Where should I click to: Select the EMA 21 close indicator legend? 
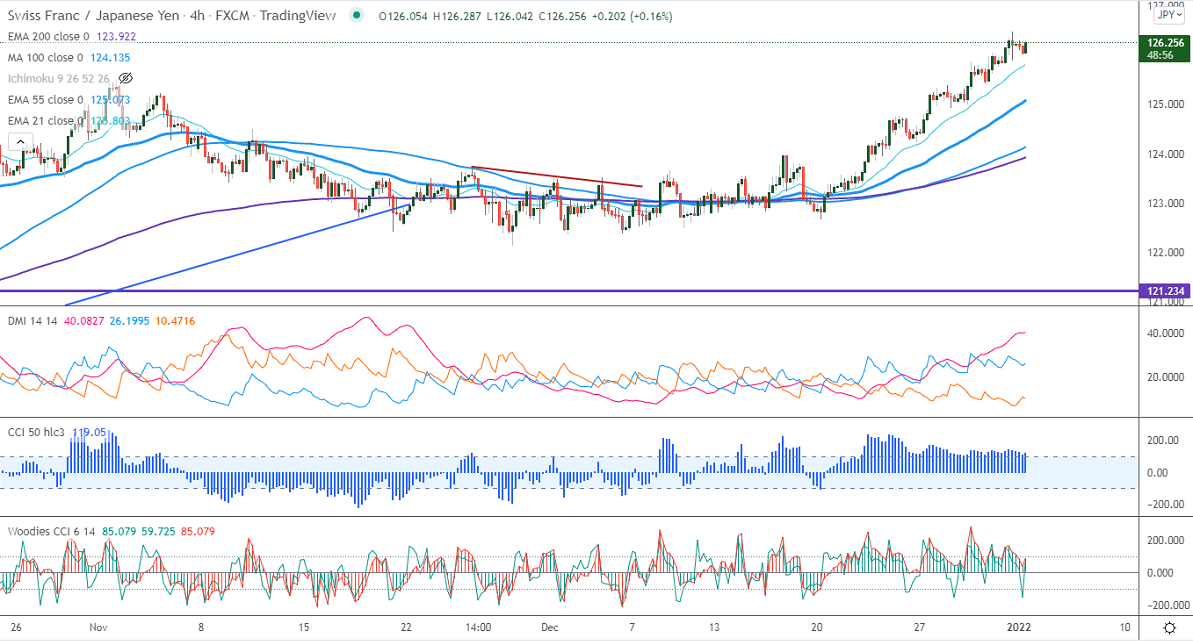(45, 121)
